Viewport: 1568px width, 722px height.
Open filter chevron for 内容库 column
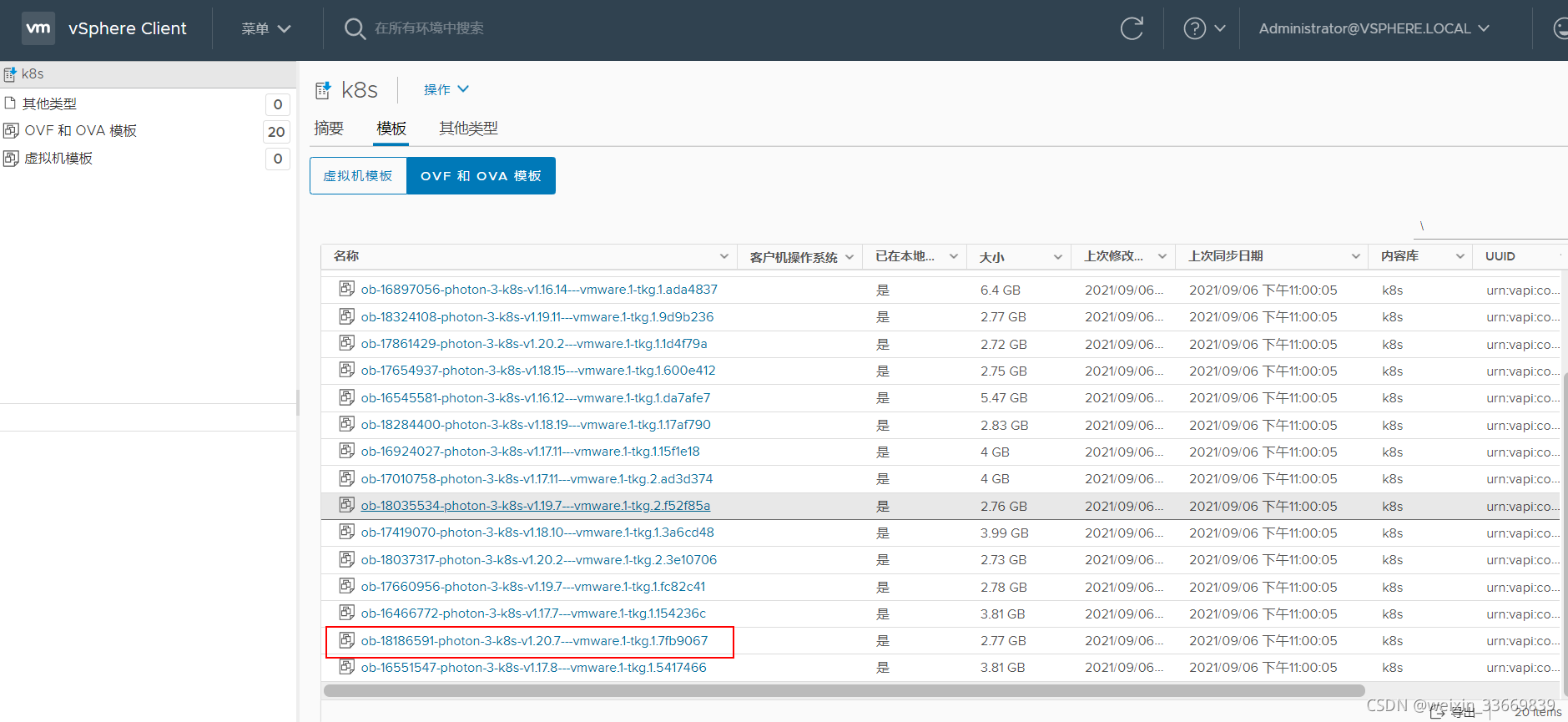click(1460, 256)
